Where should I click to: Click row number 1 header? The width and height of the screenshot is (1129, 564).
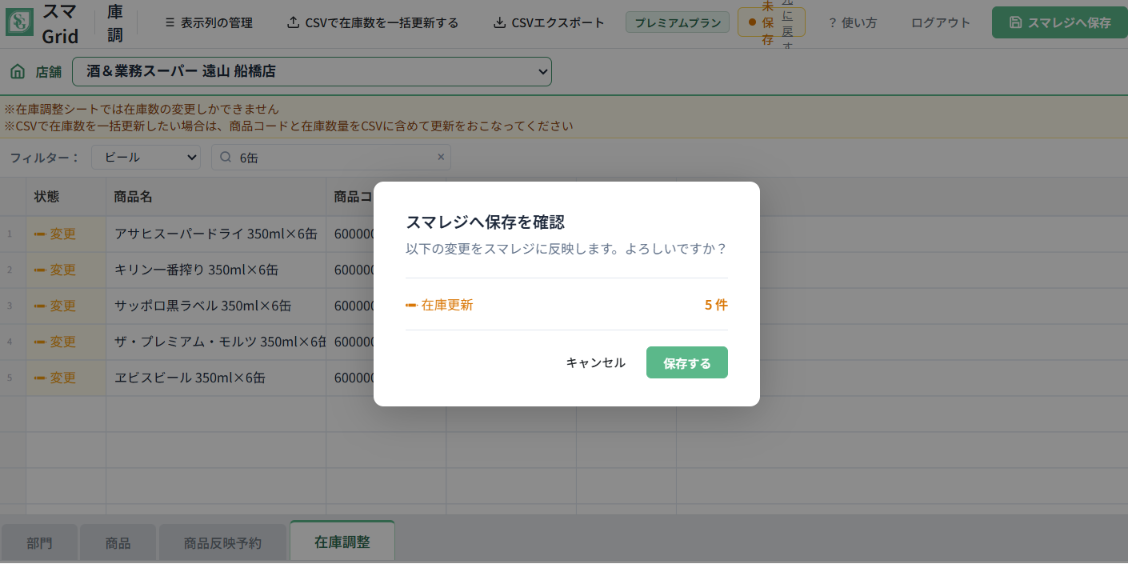pos(12,233)
